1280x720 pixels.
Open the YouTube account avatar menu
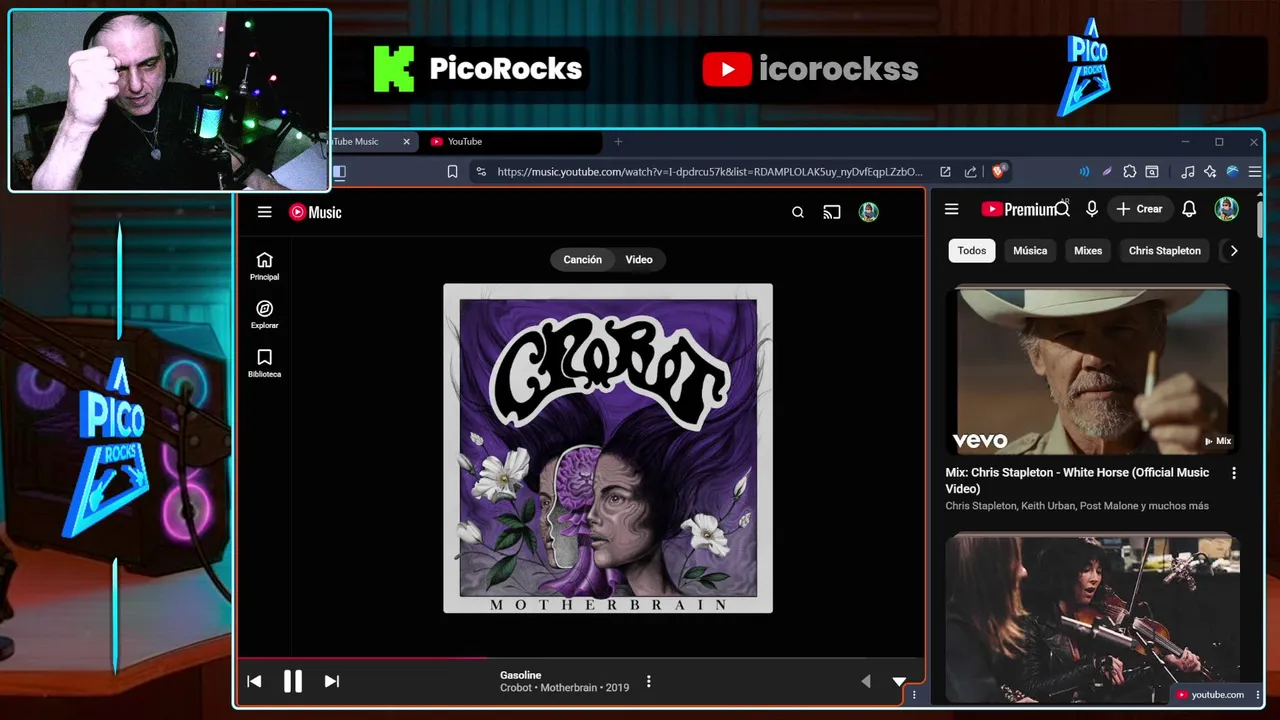tap(1226, 209)
